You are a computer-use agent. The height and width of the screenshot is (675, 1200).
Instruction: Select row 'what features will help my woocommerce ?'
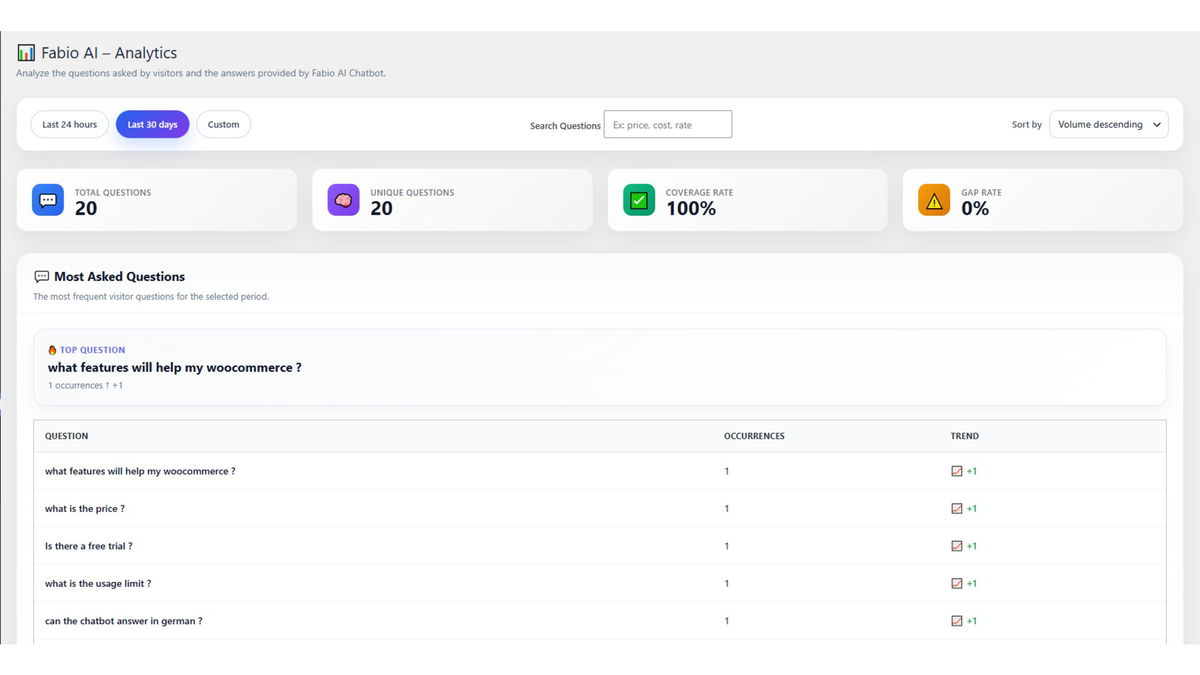tap(600, 471)
